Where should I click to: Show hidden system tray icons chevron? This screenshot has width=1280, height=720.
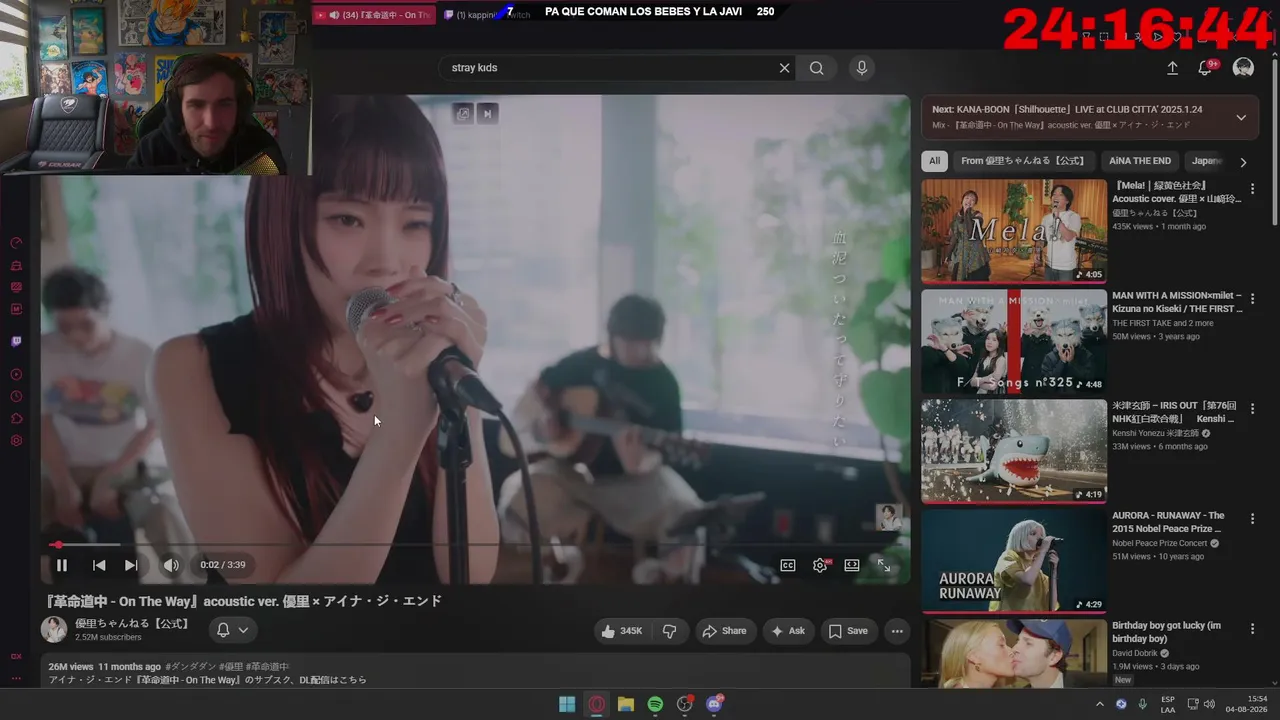tap(1101, 704)
